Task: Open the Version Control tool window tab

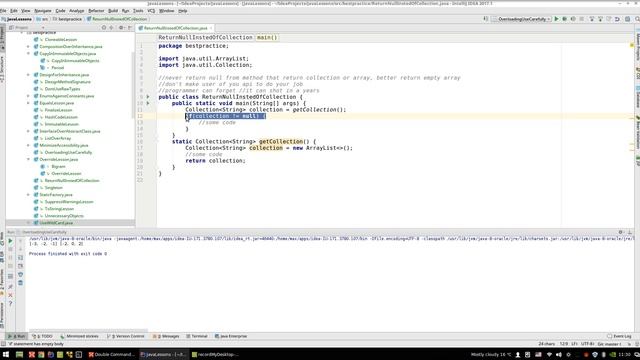Action: (126, 336)
